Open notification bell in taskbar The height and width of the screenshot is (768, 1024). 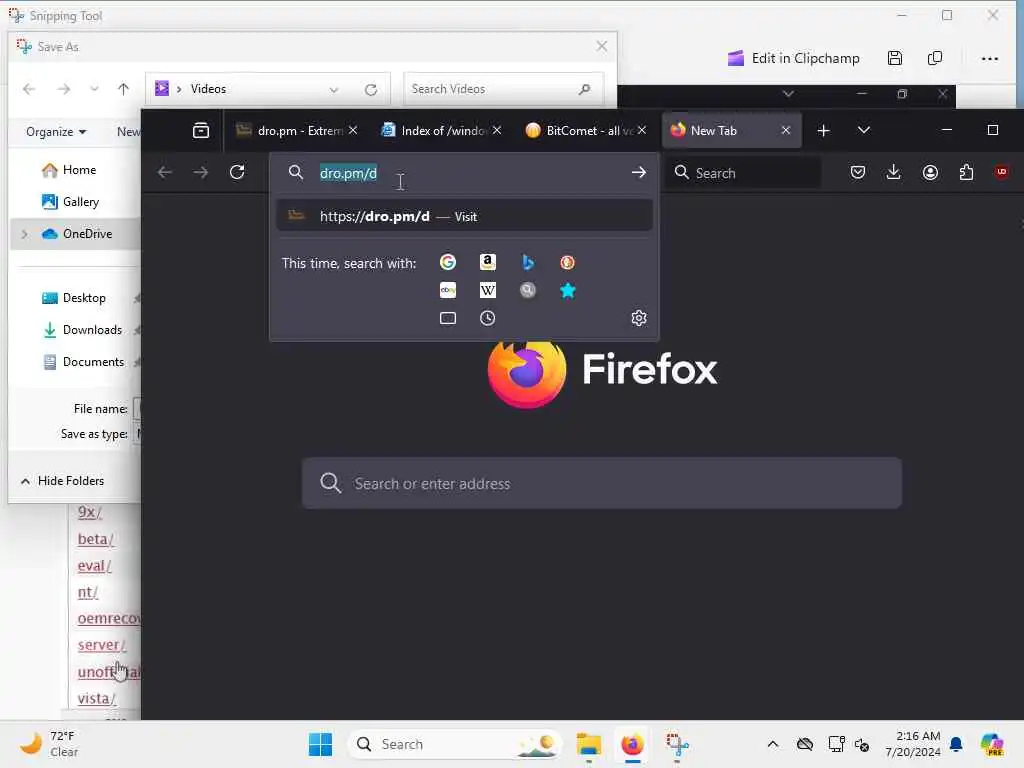(x=956, y=744)
